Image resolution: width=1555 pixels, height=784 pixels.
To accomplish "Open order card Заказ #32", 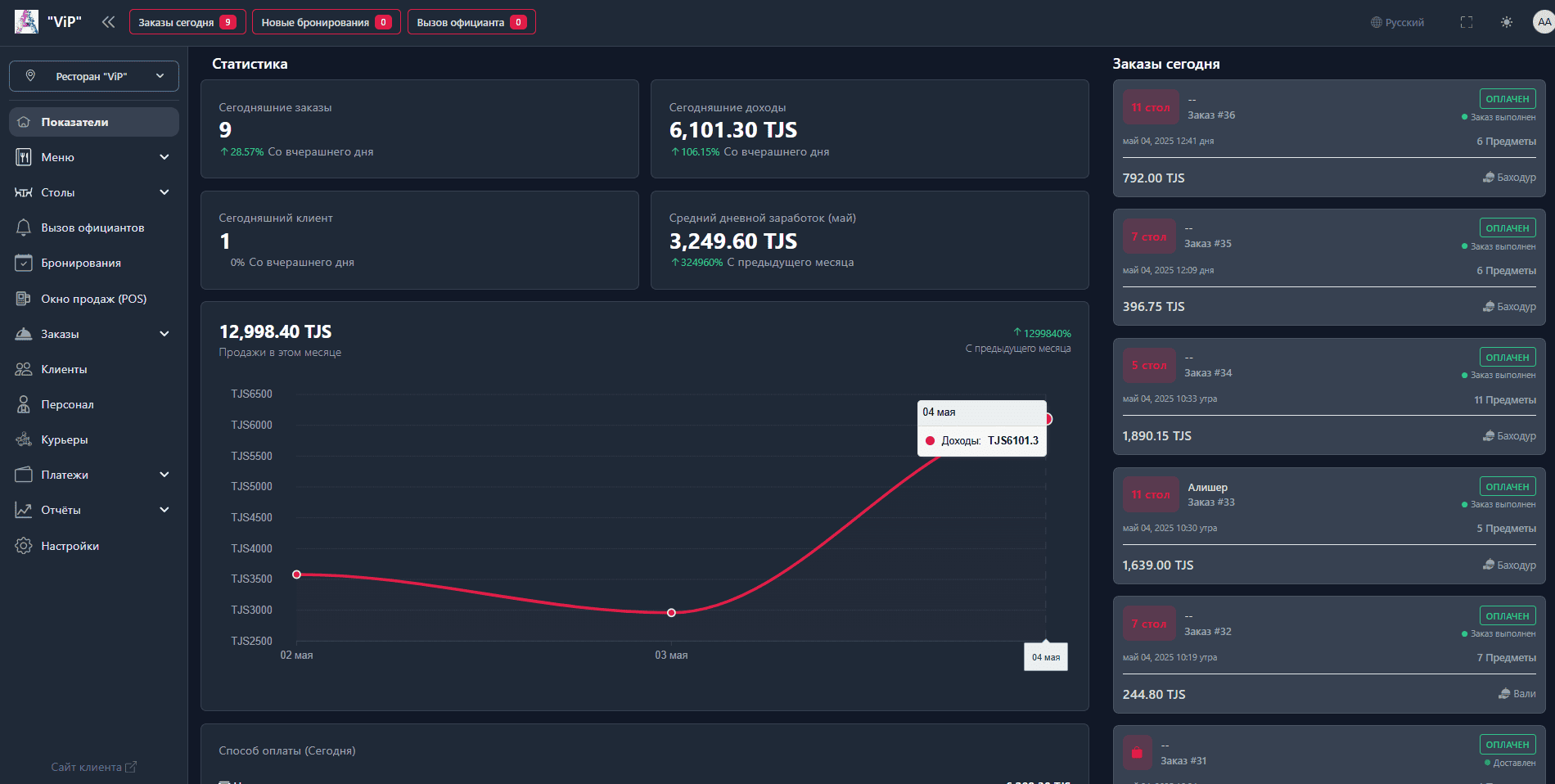I will click(x=1329, y=655).
